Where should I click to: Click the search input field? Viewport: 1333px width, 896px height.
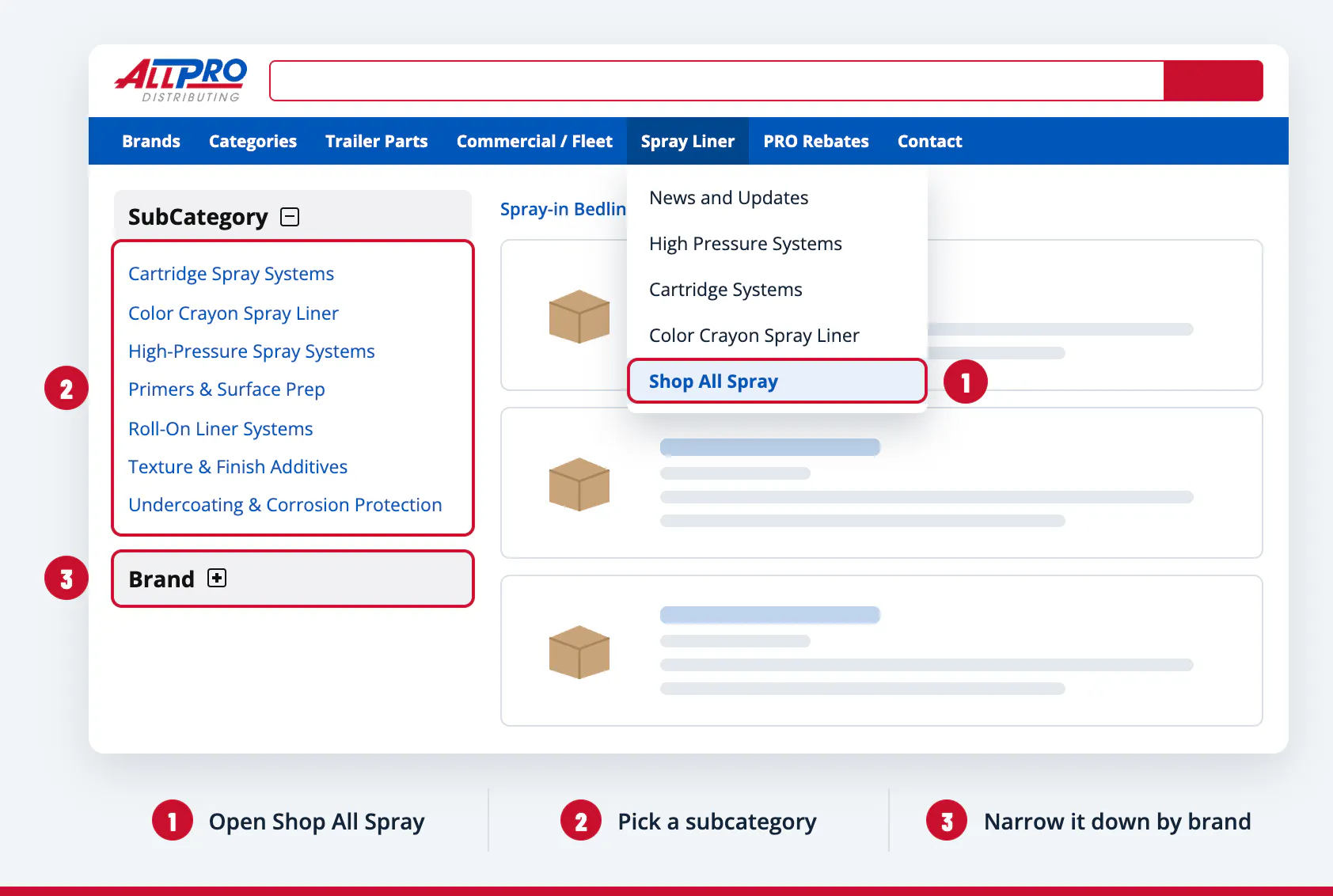pos(717,81)
